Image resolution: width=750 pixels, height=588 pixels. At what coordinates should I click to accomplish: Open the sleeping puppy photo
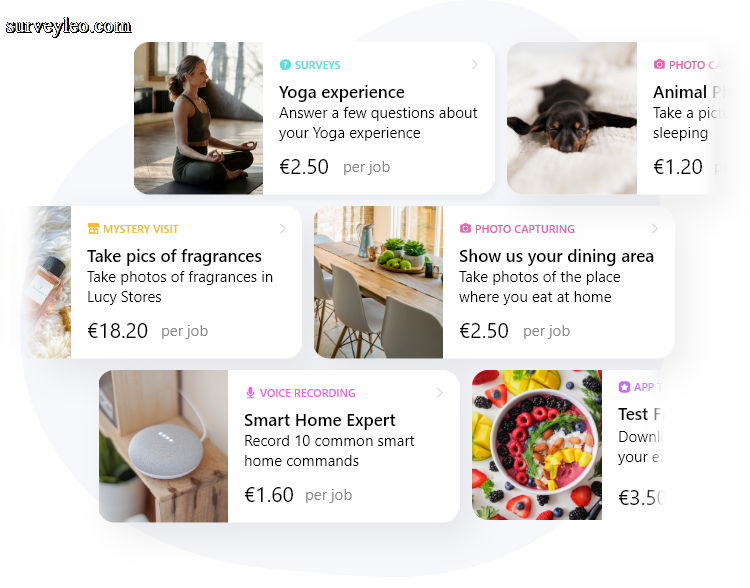pyautogui.click(x=572, y=118)
